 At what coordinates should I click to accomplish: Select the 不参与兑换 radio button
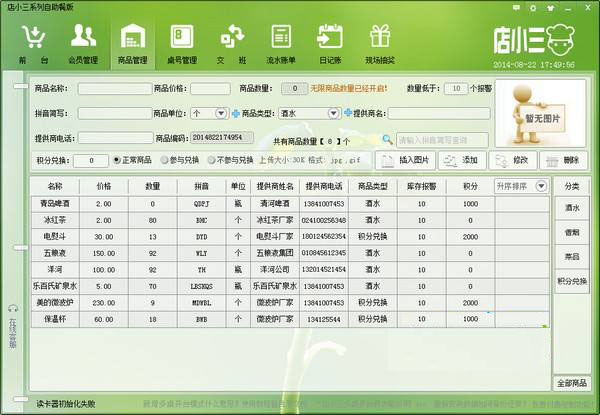click(x=210, y=160)
